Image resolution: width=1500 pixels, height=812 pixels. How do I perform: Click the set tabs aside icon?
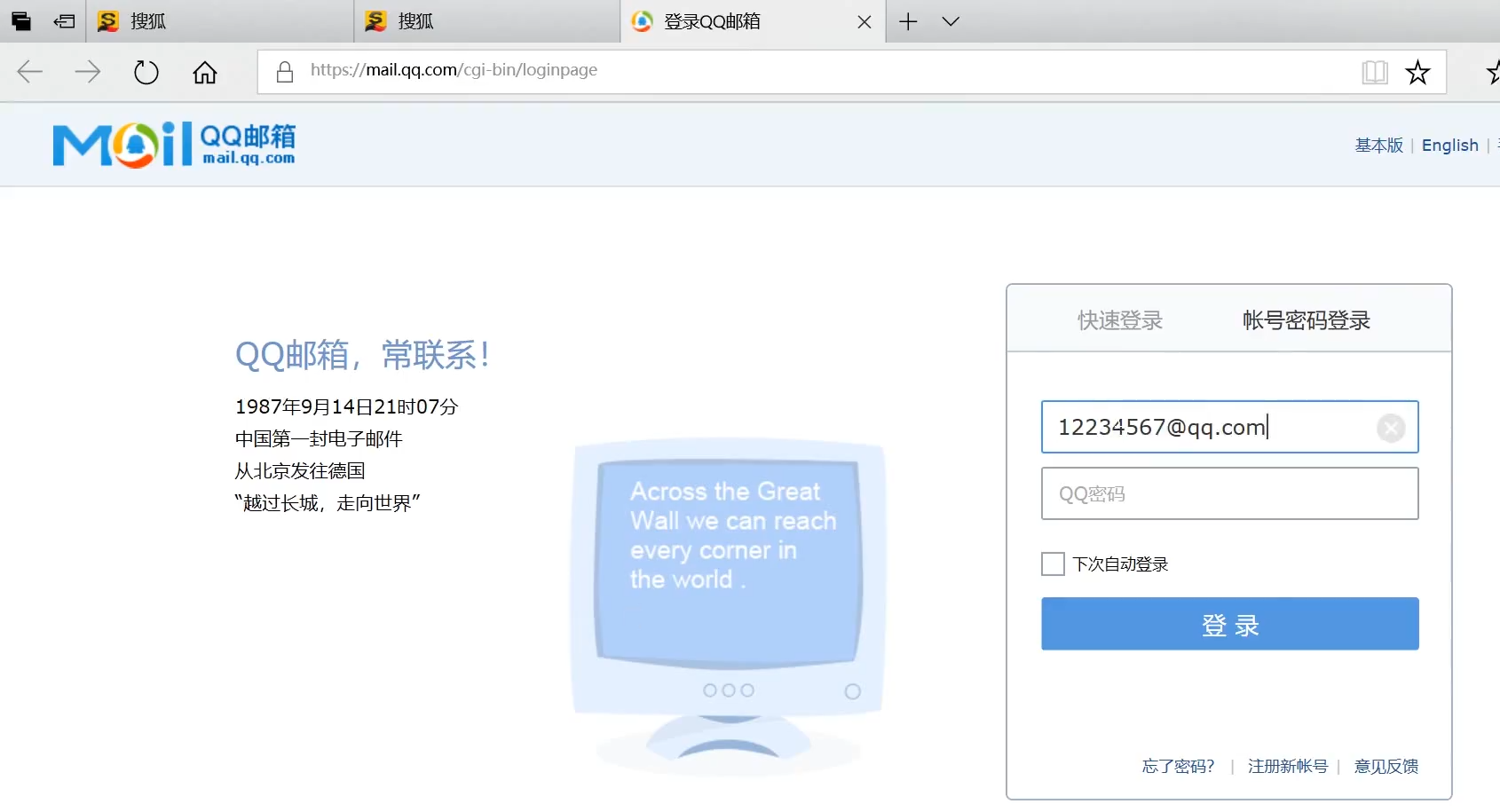[x=64, y=21]
